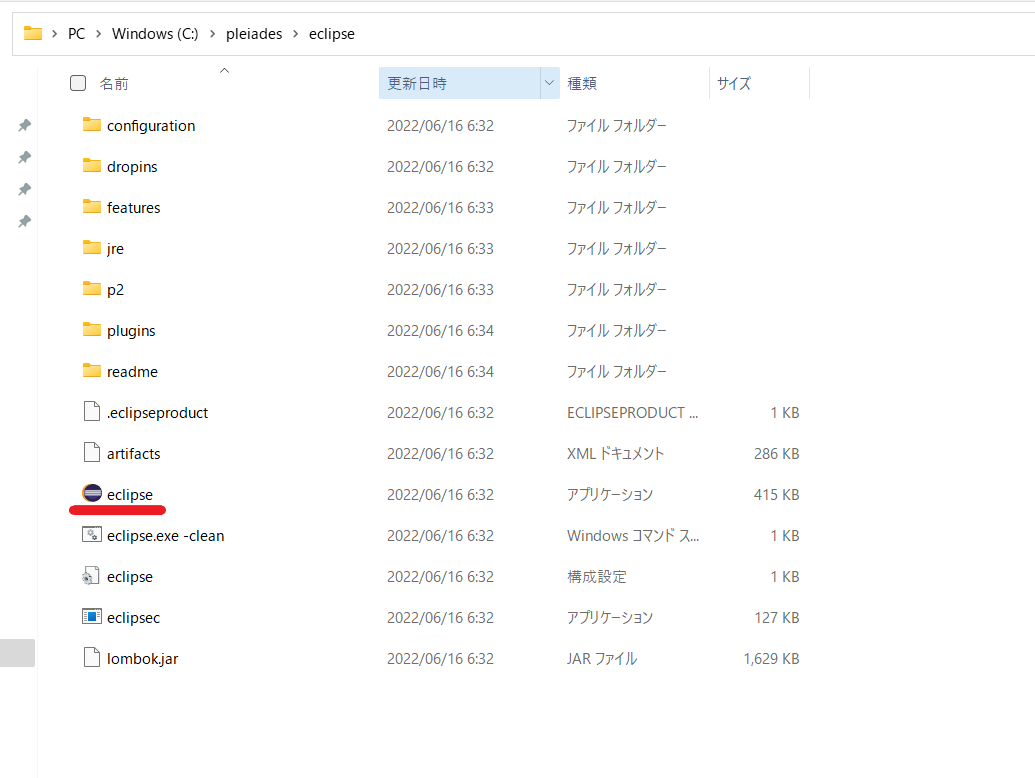Click the plugins folder icon
Screen dimensions: 1035x778
click(x=92, y=329)
